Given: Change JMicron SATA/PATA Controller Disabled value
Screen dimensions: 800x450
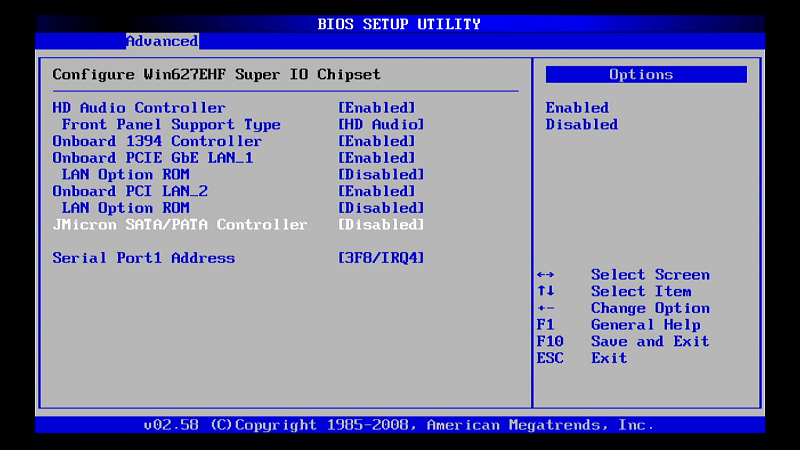Looking at the screenshot, I should (381, 225).
